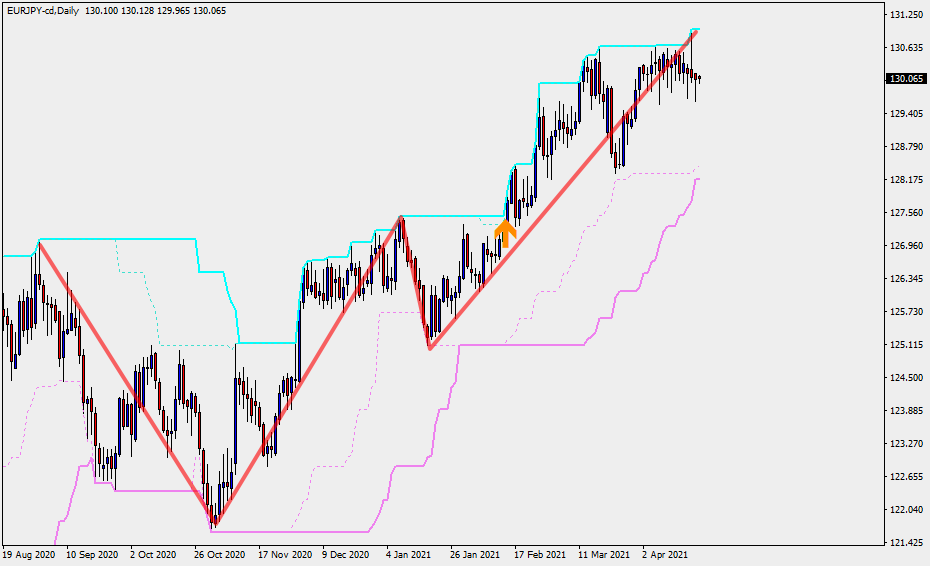The width and height of the screenshot is (930, 566).
Task: Click the 19 Aug 2020 date label
Action: click(28, 554)
